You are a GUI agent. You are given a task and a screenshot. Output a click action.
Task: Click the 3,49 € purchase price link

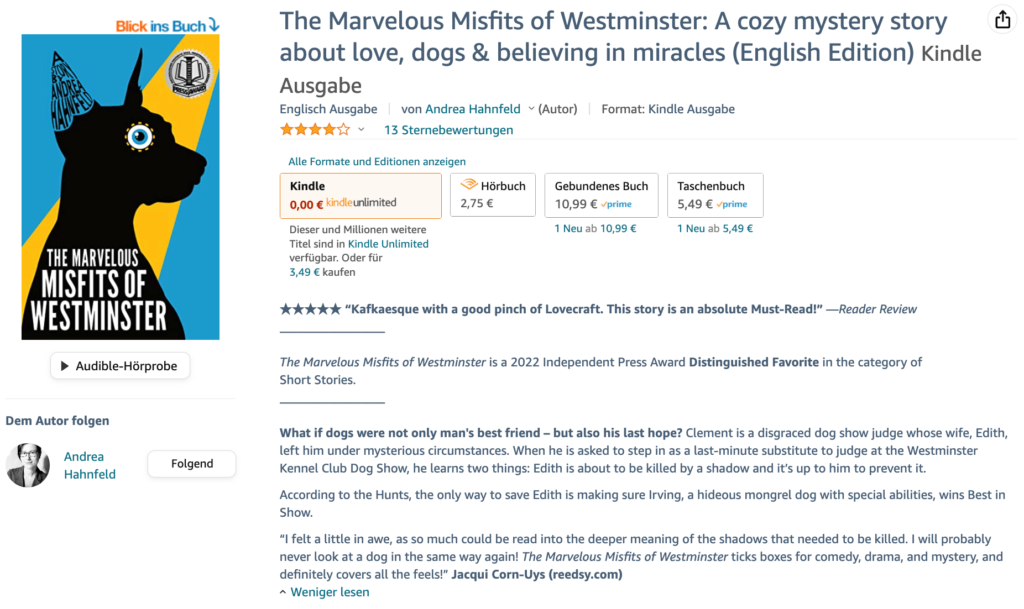click(x=306, y=272)
